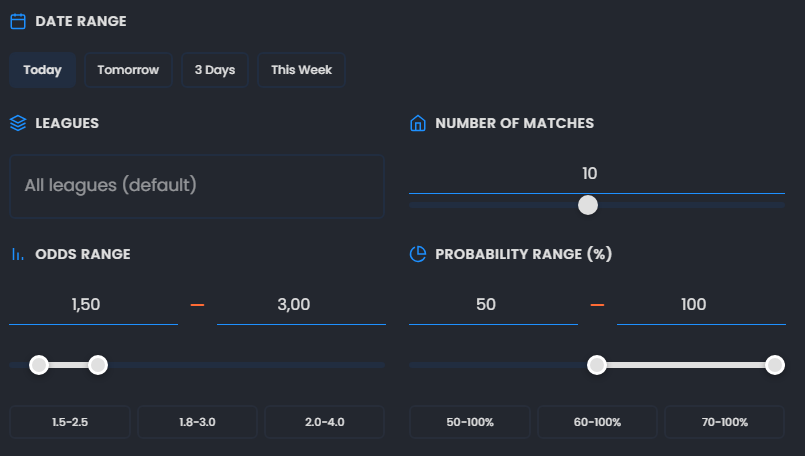Set probability preset to 50-100%
805x456 pixels.
point(470,422)
